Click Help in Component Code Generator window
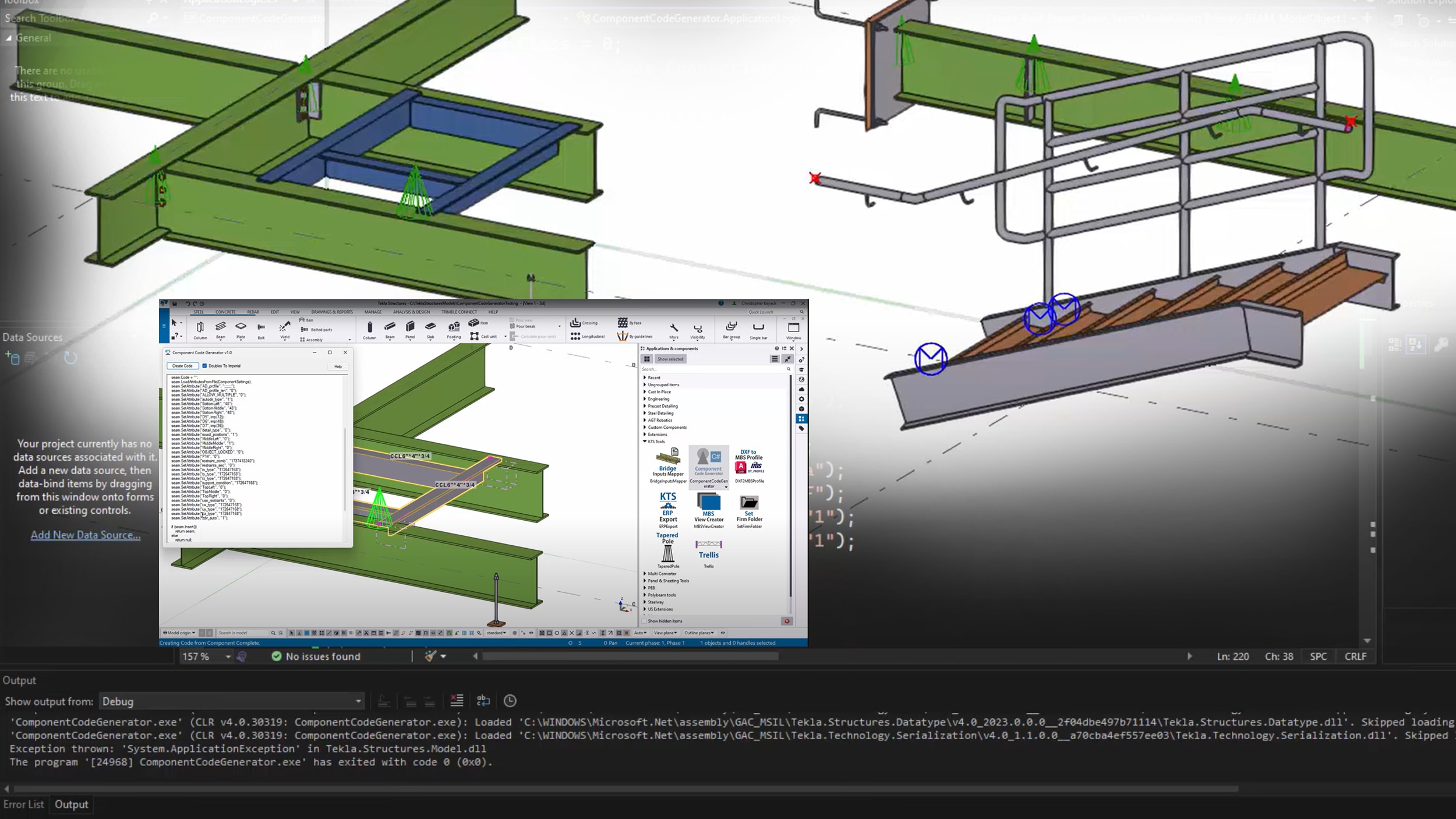 (x=338, y=366)
